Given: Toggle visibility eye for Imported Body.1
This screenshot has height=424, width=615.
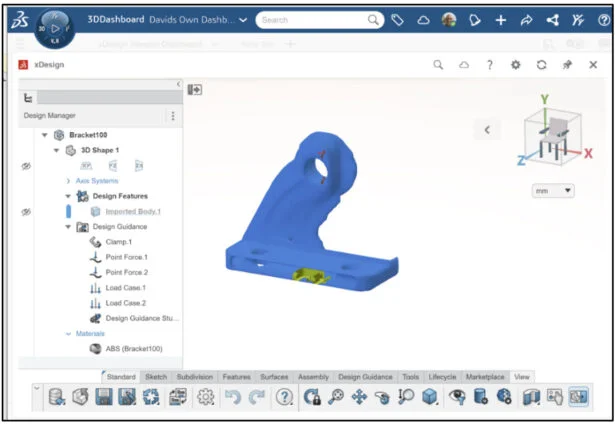Looking at the screenshot, I should click(26, 212).
